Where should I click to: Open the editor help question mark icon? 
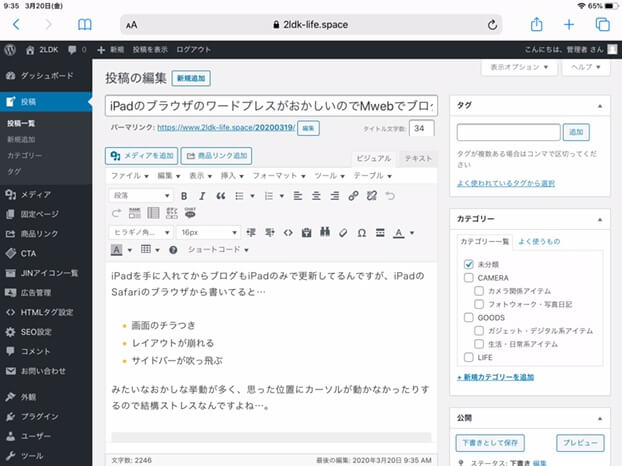[x=173, y=249]
